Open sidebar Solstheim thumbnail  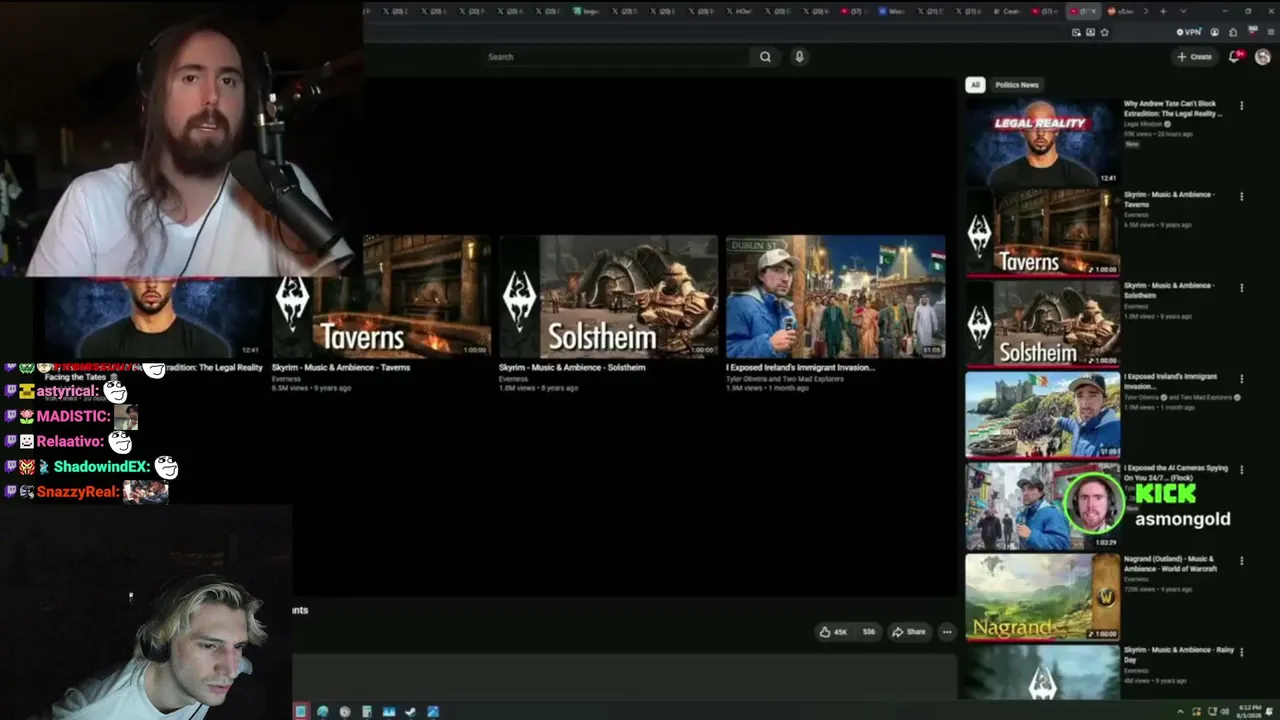click(x=1042, y=324)
